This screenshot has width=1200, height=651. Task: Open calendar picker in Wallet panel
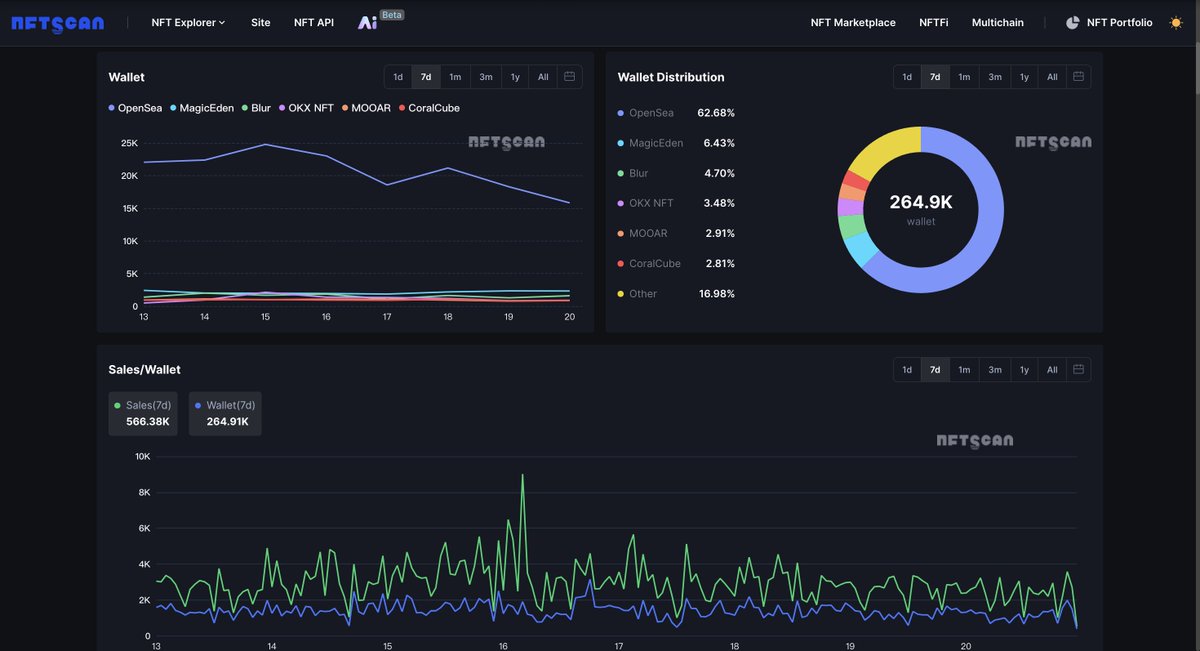569,77
